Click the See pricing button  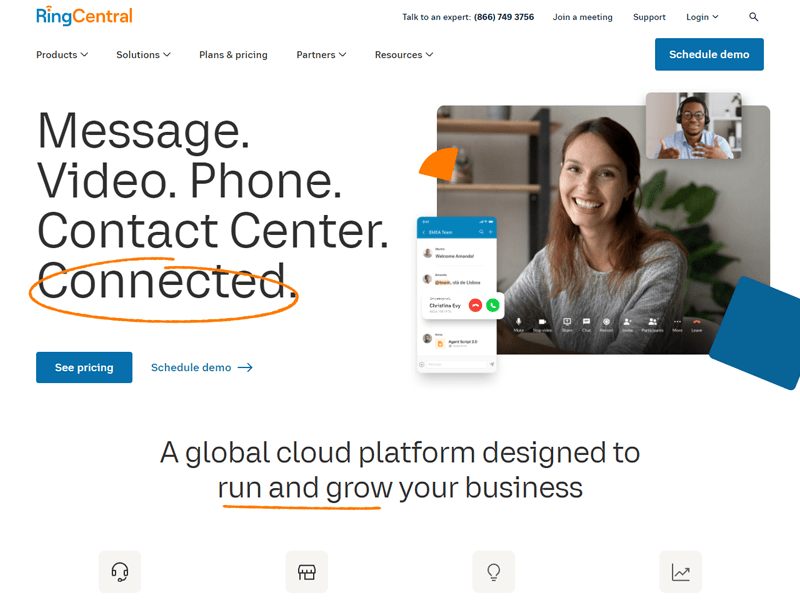point(84,367)
